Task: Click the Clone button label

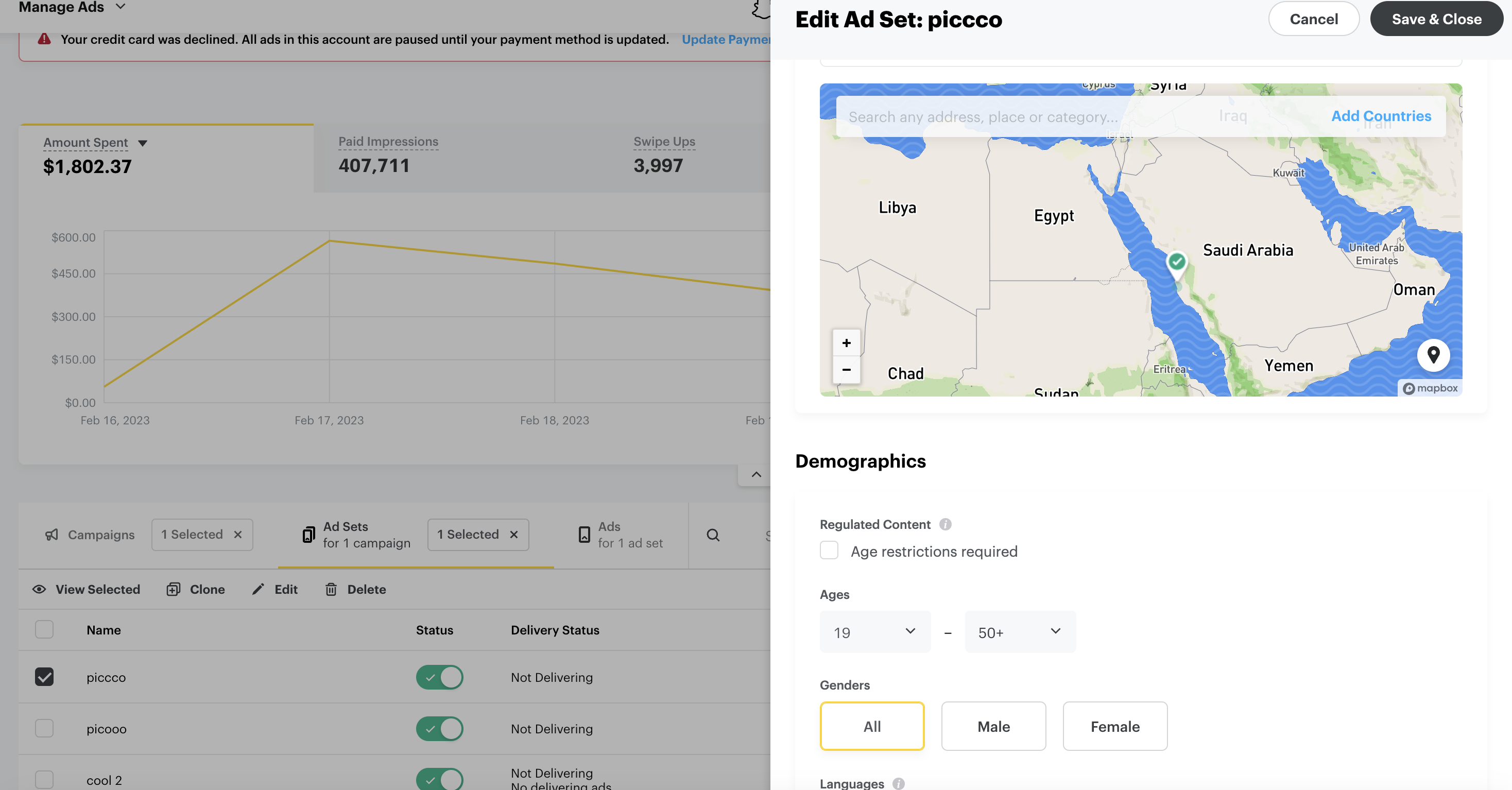Action: (x=207, y=589)
